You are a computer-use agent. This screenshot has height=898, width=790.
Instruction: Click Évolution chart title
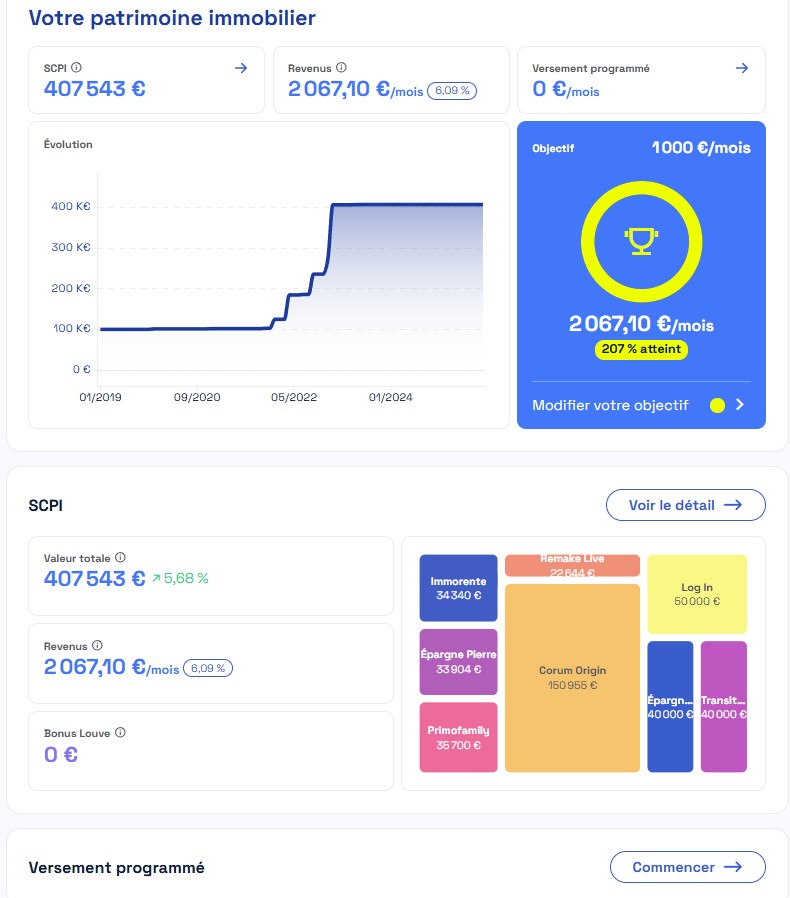[68, 144]
